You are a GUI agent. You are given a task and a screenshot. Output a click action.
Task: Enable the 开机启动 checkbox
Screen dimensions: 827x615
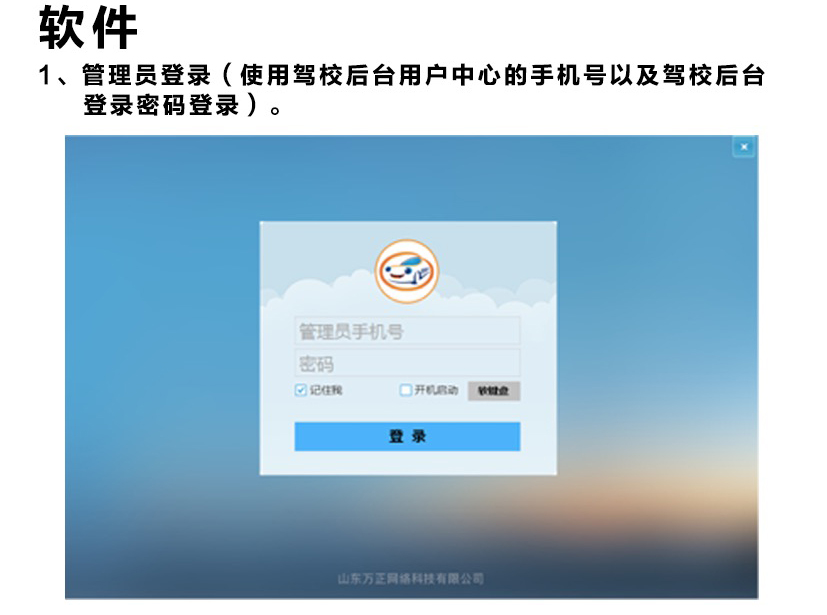pyautogui.click(x=406, y=390)
